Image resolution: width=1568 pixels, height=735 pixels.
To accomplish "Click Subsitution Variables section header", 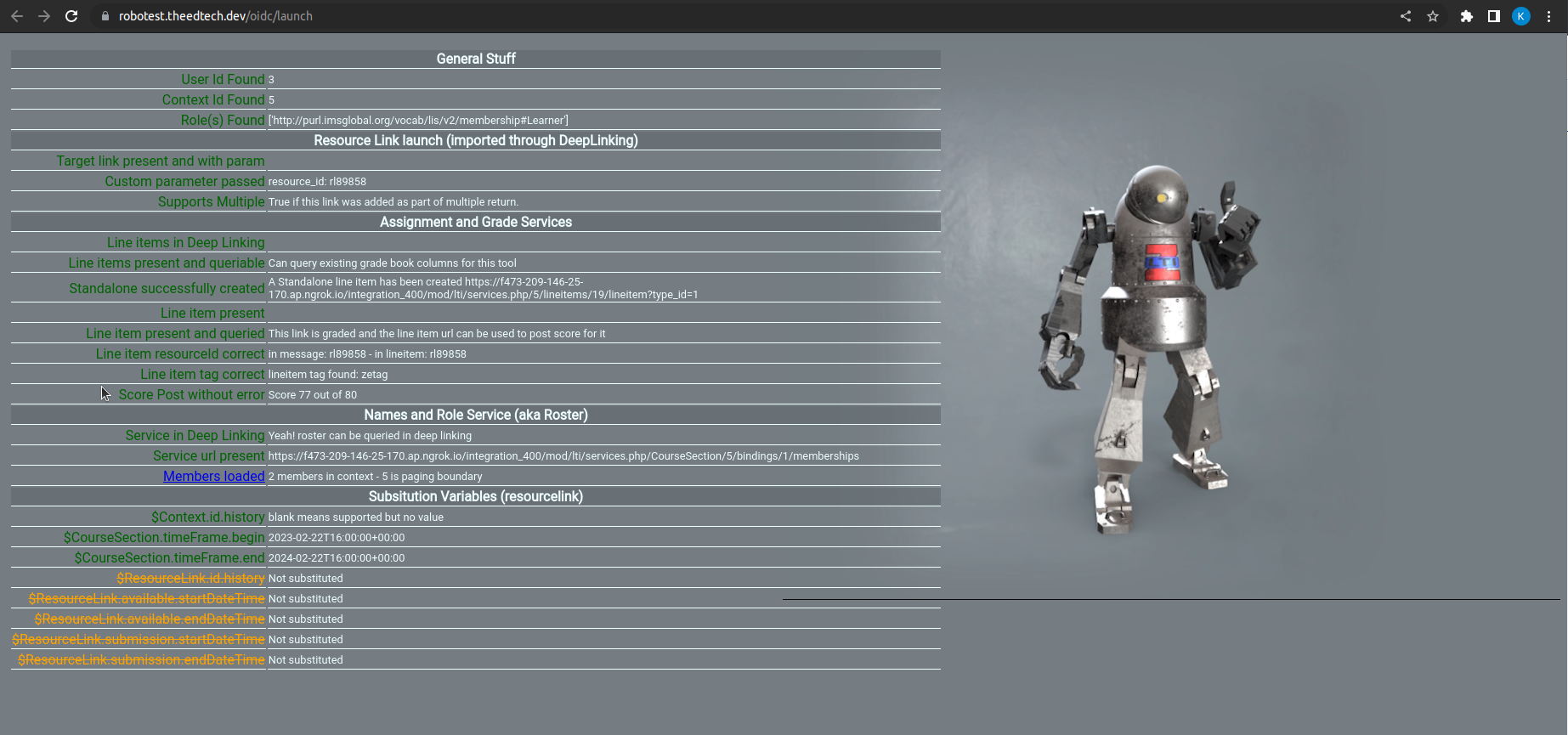I will [476, 496].
